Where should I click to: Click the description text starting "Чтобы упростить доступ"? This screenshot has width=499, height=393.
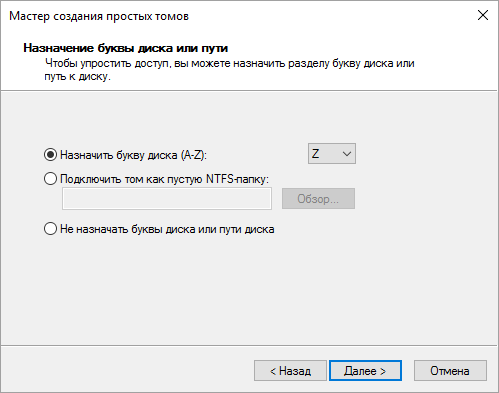[229, 70]
